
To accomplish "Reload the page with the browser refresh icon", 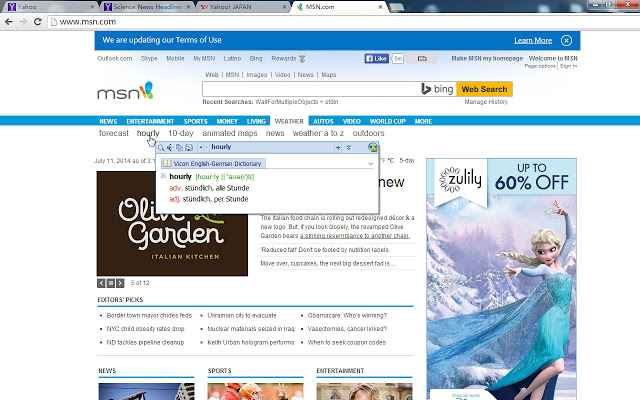I will [x=38, y=22].
